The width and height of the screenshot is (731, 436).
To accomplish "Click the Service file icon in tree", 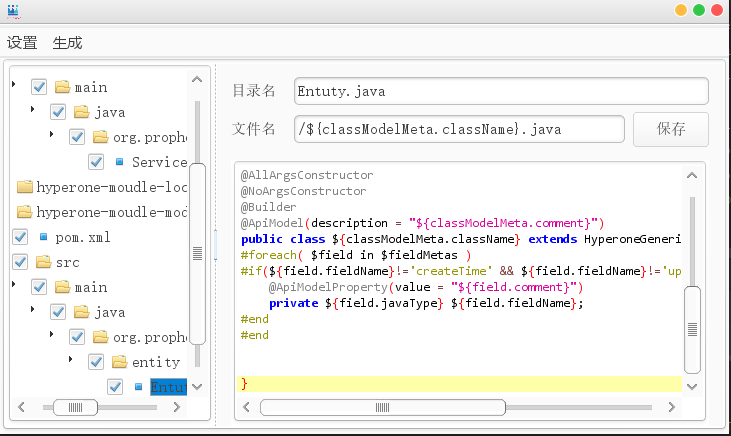I will pos(119,162).
